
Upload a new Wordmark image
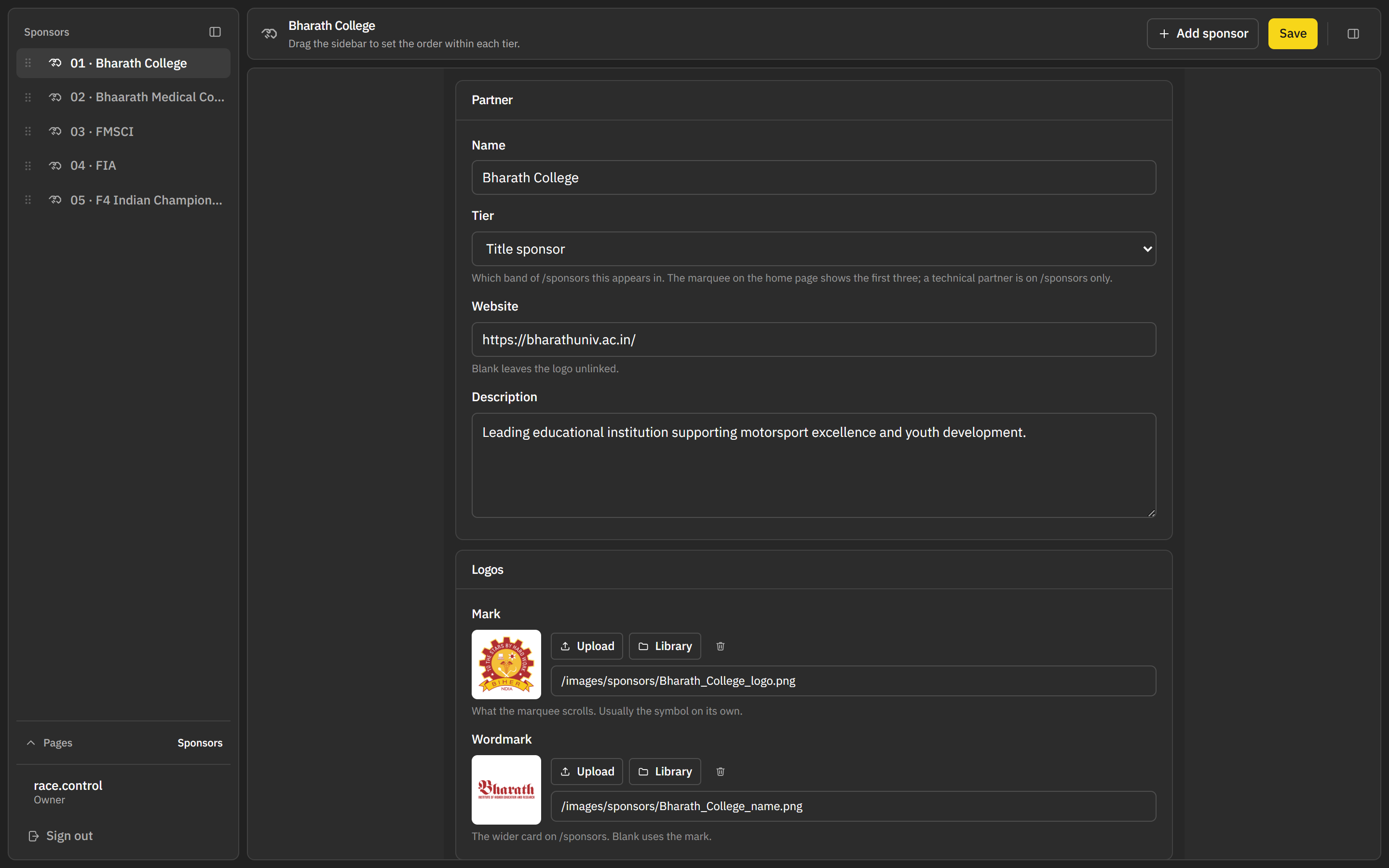coord(586,772)
